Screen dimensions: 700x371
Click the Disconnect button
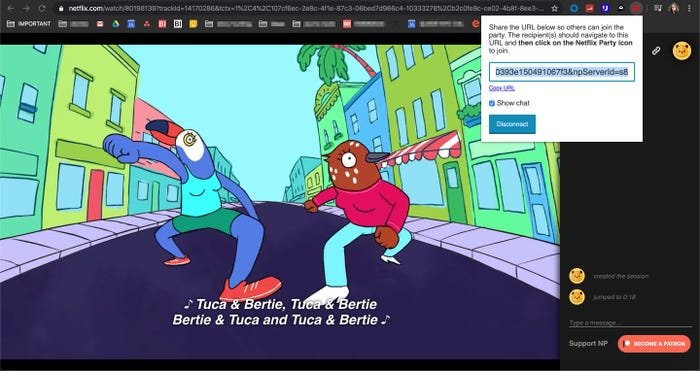pos(512,124)
